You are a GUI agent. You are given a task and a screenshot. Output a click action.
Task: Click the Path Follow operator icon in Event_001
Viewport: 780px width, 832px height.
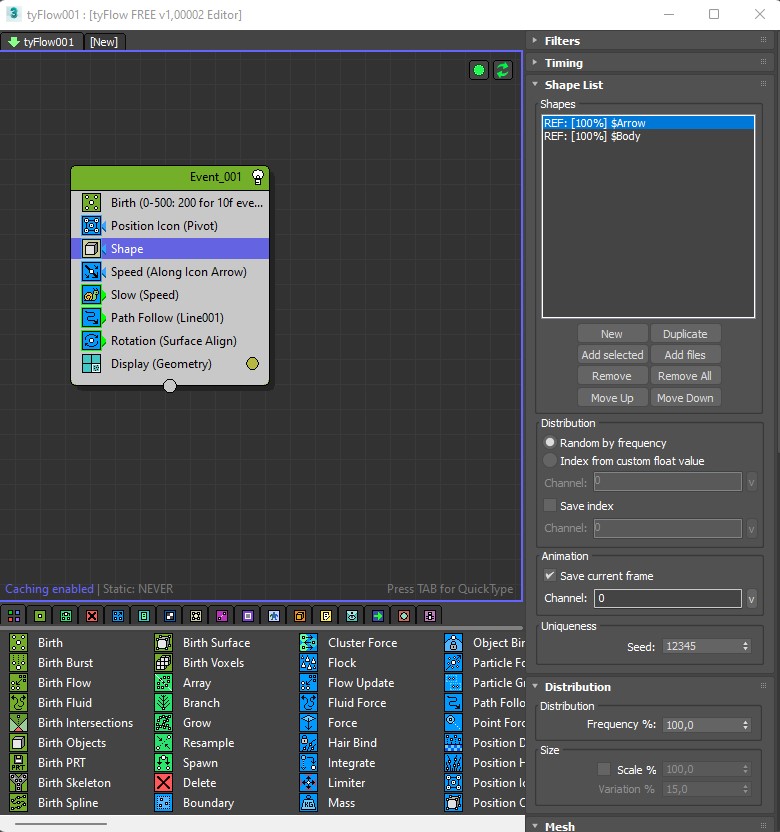tap(91, 318)
